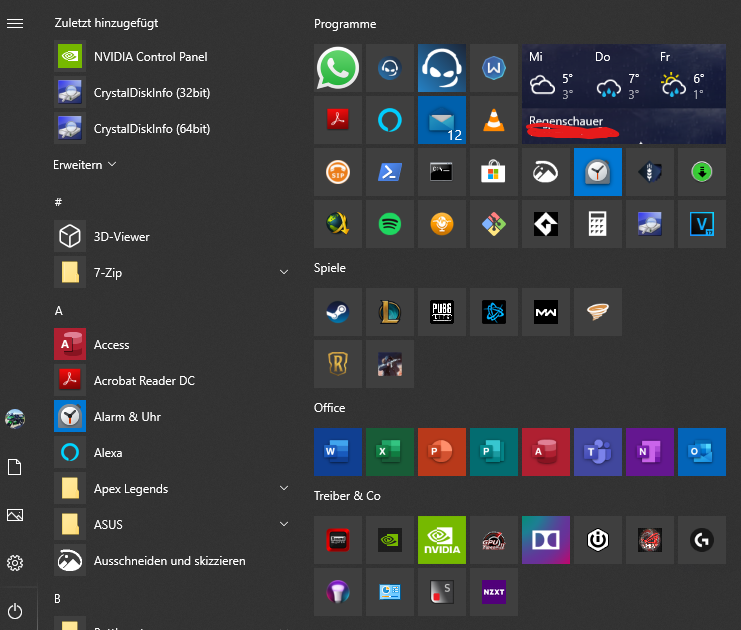Viewport: 741px width, 630px height.
Task: Open the VLC media player tile
Action: (494, 120)
